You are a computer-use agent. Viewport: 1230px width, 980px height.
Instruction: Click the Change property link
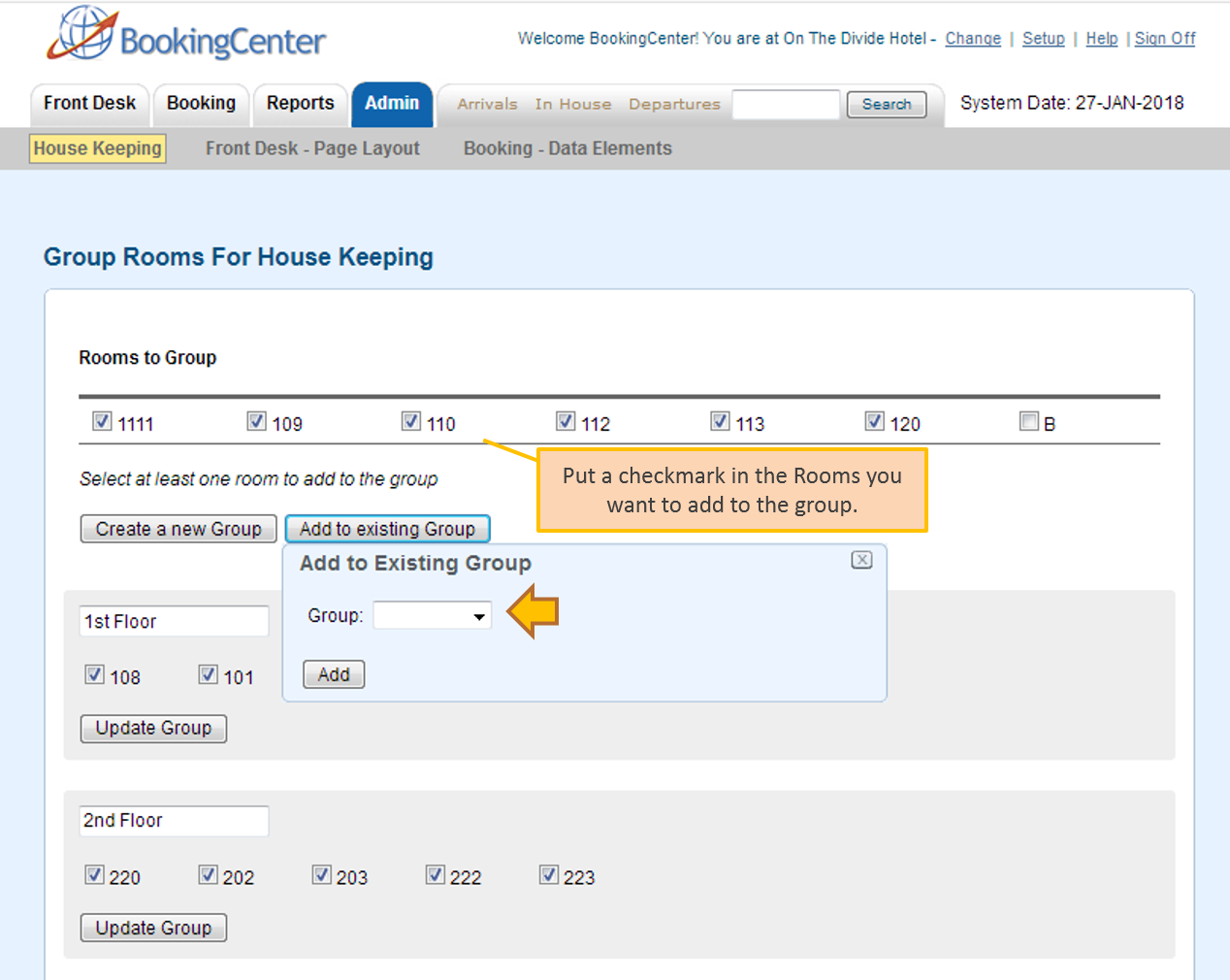click(x=973, y=39)
